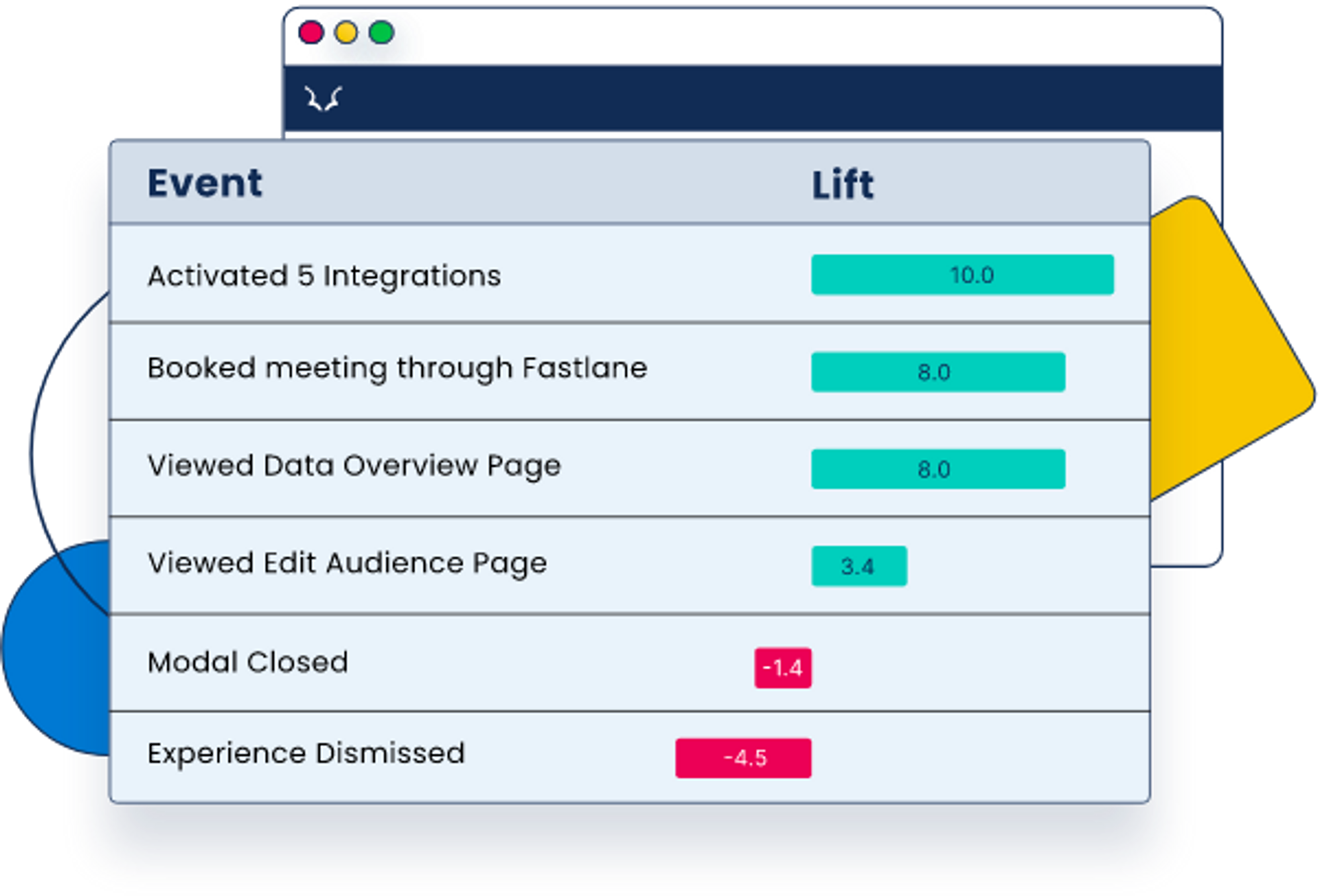Click the green maximize window dot
The height and width of the screenshot is (896, 1324).
(x=382, y=32)
